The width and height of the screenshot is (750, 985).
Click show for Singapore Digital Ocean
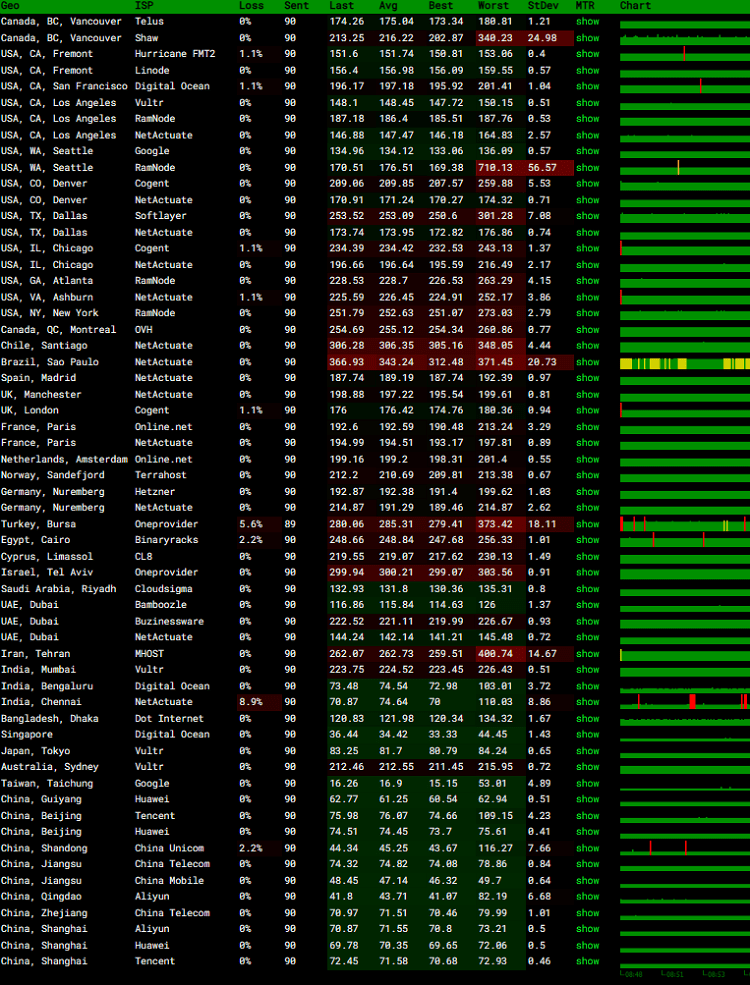pyautogui.click(x=587, y=734)
